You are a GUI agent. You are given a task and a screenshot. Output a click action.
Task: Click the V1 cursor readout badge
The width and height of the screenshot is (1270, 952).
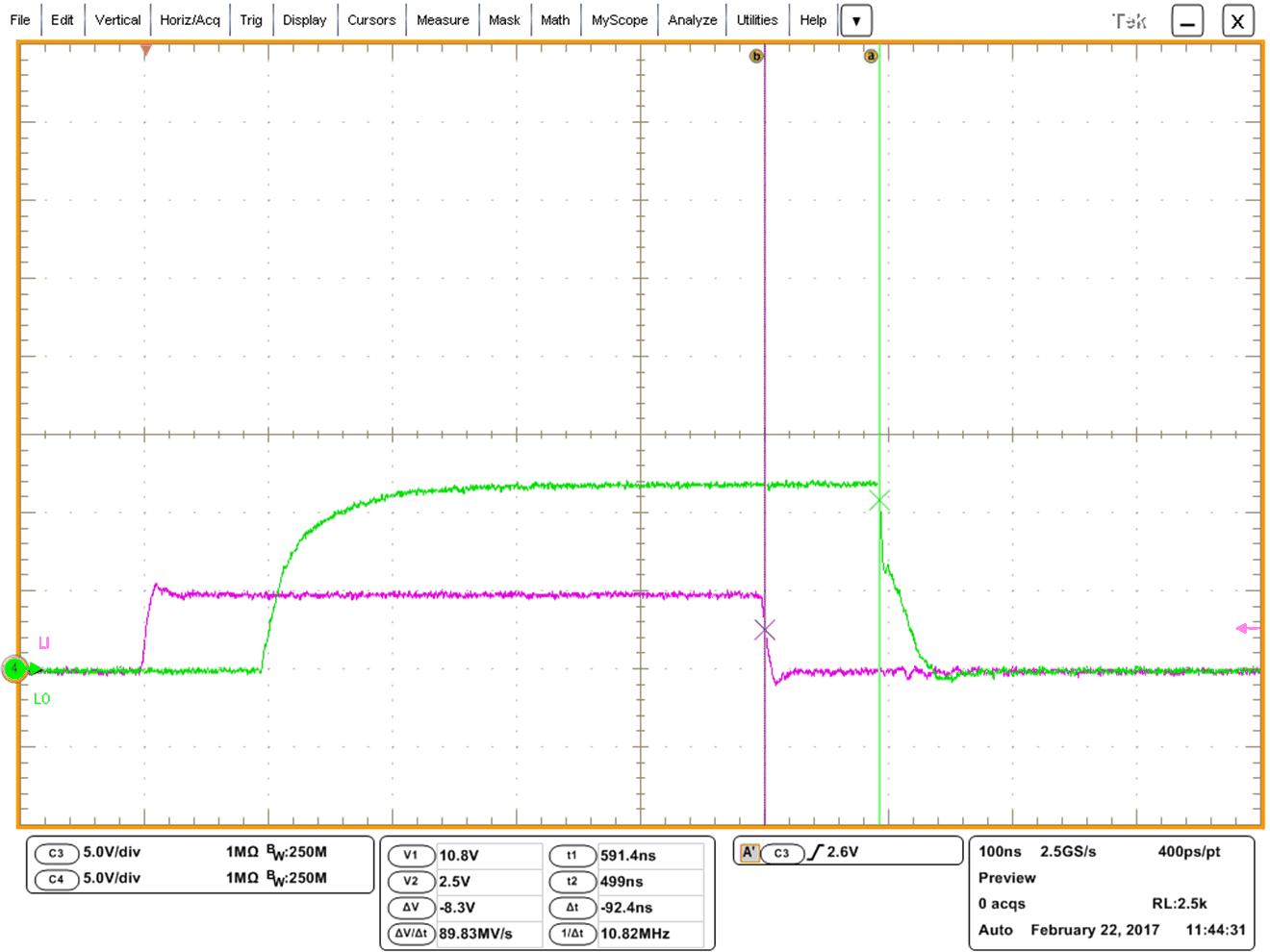point(412,855)
